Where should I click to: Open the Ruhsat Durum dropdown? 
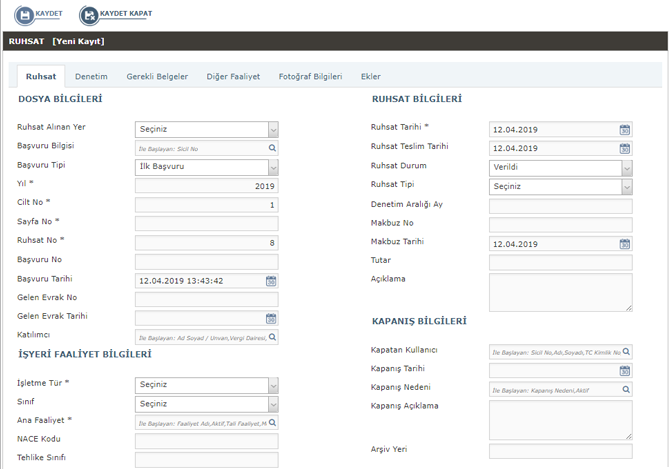(626, 167)
